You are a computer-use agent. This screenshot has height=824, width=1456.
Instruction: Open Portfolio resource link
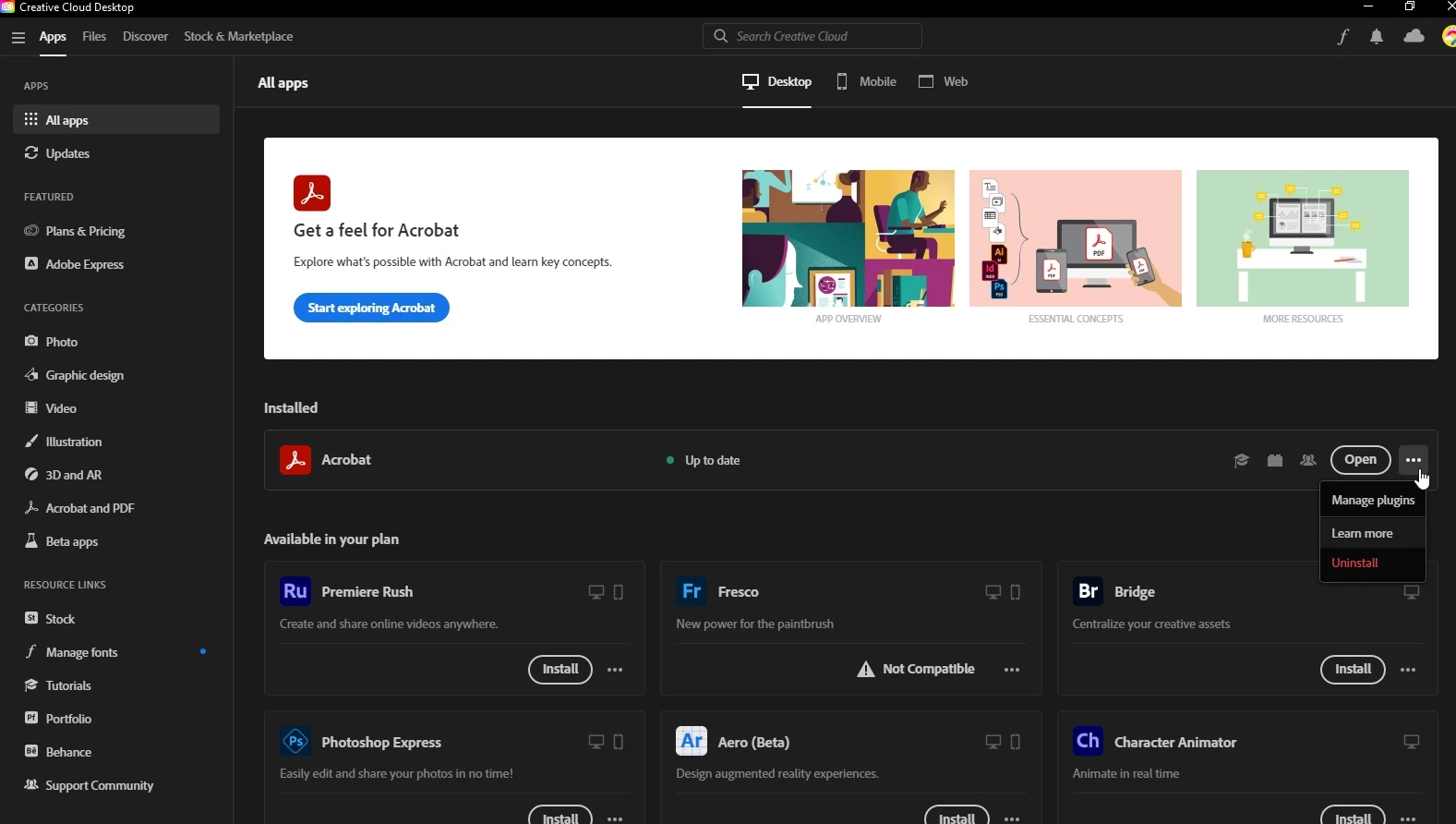(116, 719)
